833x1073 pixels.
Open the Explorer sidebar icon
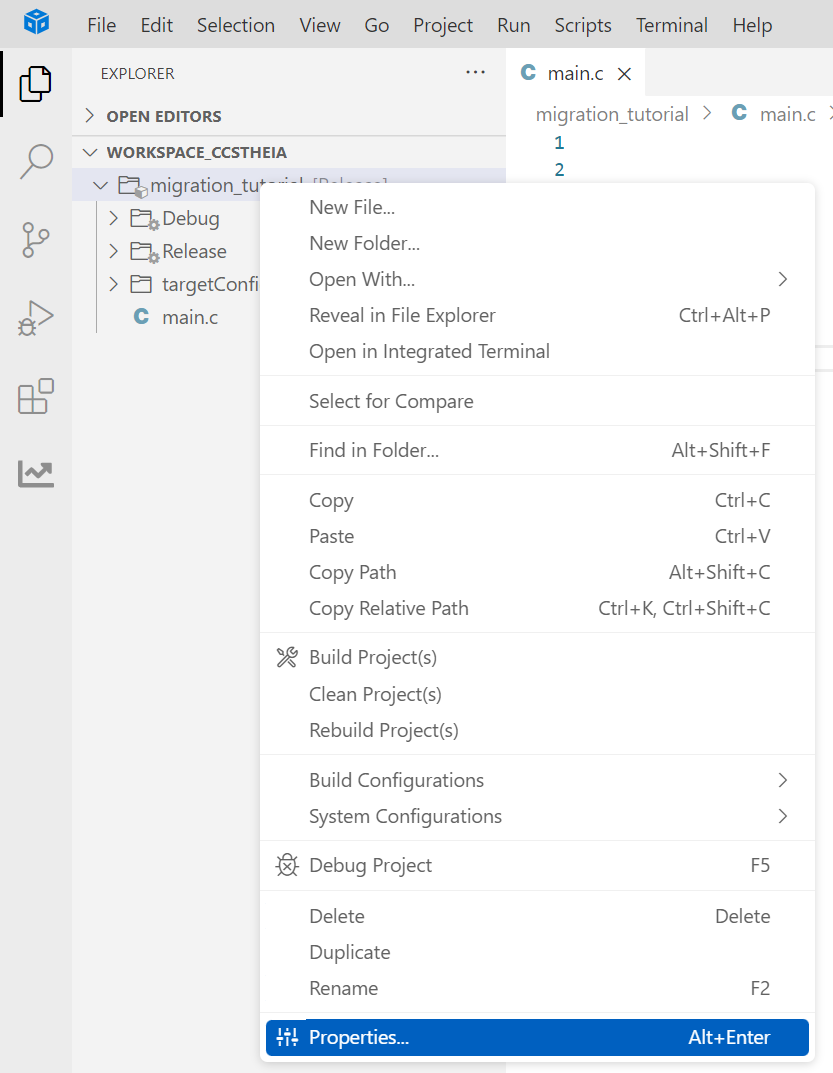(x=35, y=84)
